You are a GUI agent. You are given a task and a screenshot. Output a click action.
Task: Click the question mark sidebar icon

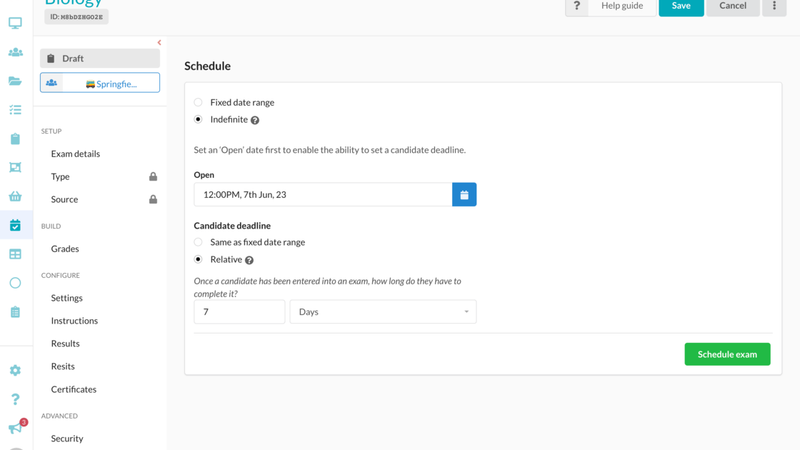coord(15,399)
